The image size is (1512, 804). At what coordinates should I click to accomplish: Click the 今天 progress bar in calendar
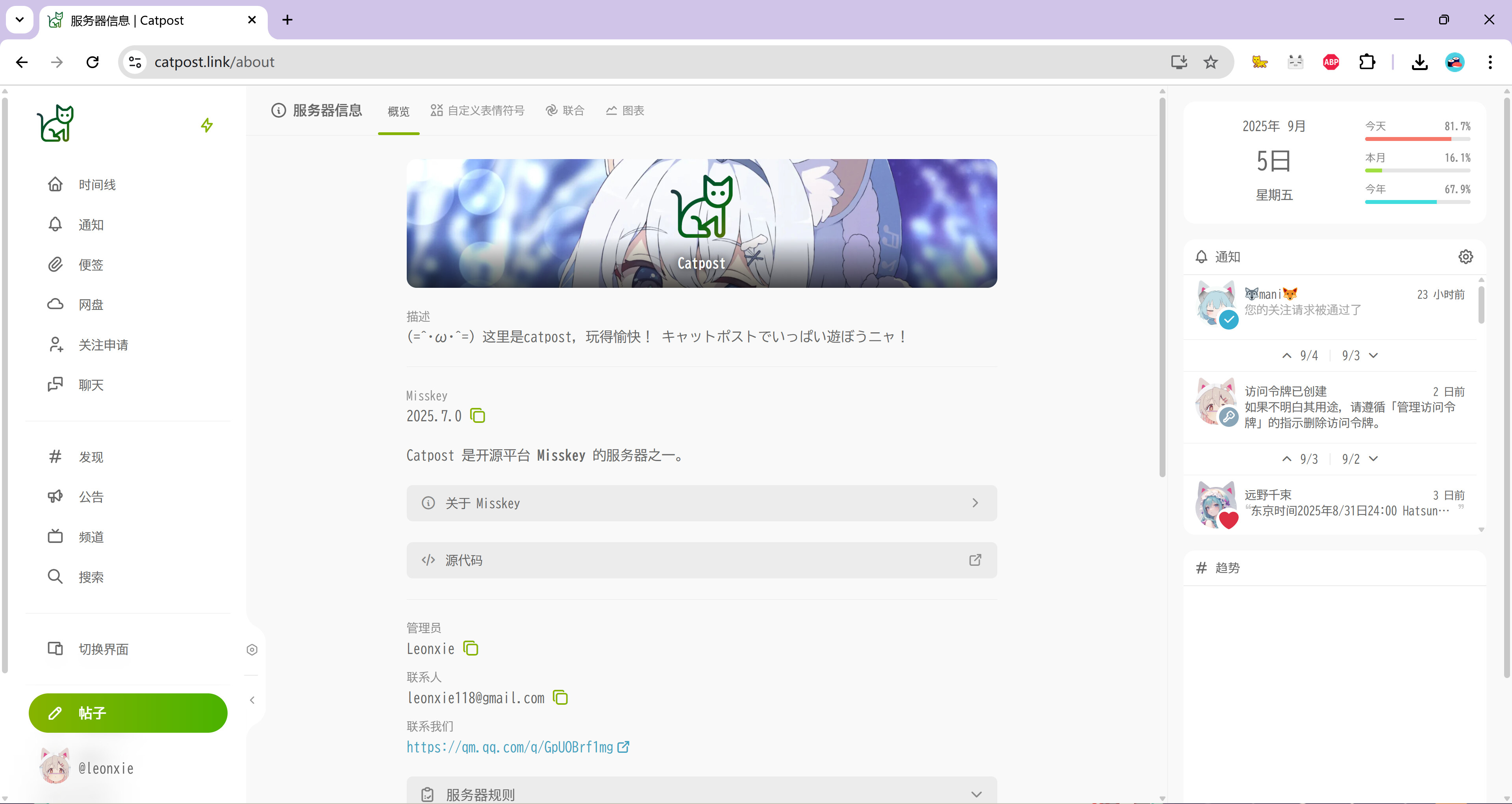[1417, 139]
